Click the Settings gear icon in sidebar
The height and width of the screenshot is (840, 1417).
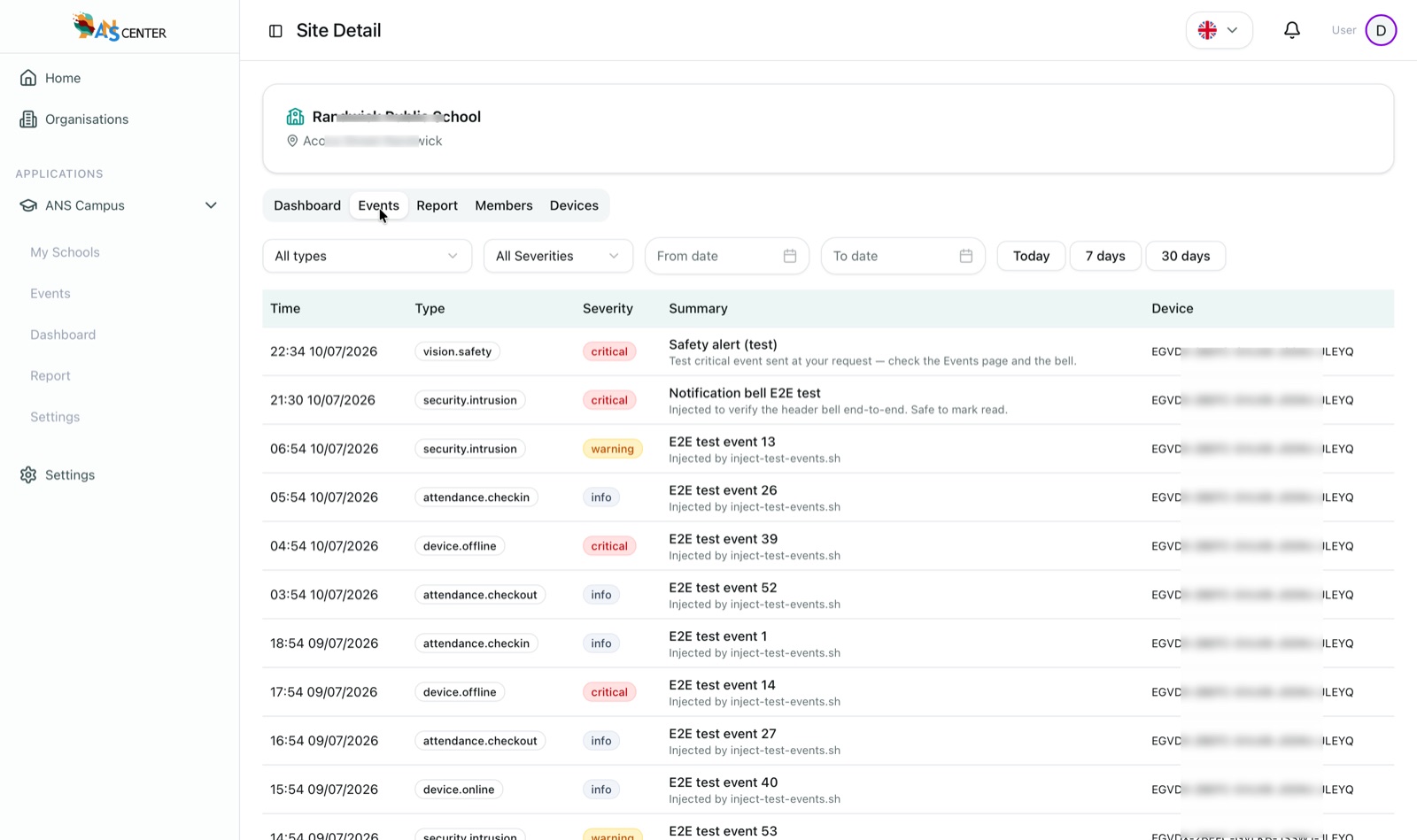click(28, 475)
